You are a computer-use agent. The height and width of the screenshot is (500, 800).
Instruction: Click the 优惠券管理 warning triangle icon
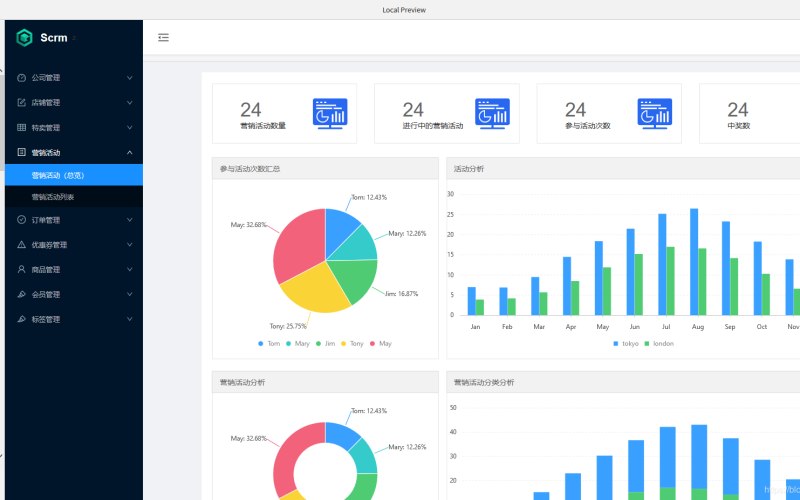tap(21, 244)
